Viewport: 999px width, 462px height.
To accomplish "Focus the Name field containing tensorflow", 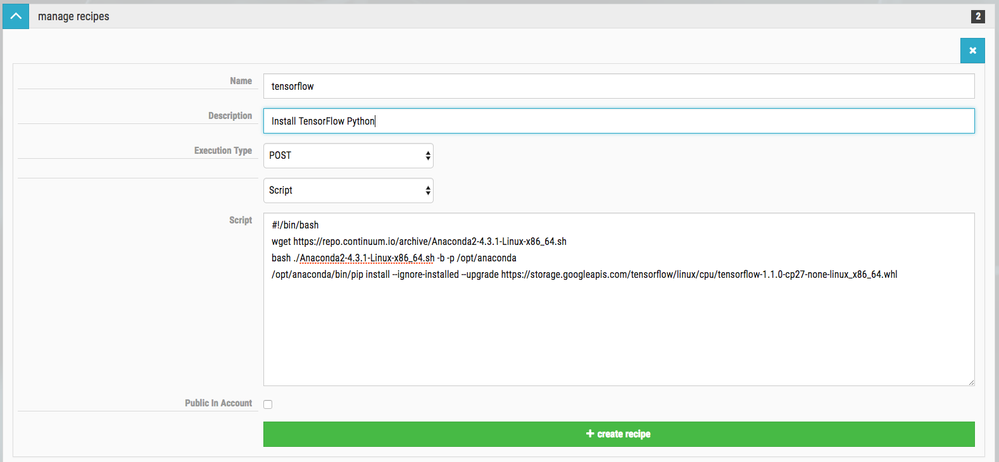I will coord(618,86).
